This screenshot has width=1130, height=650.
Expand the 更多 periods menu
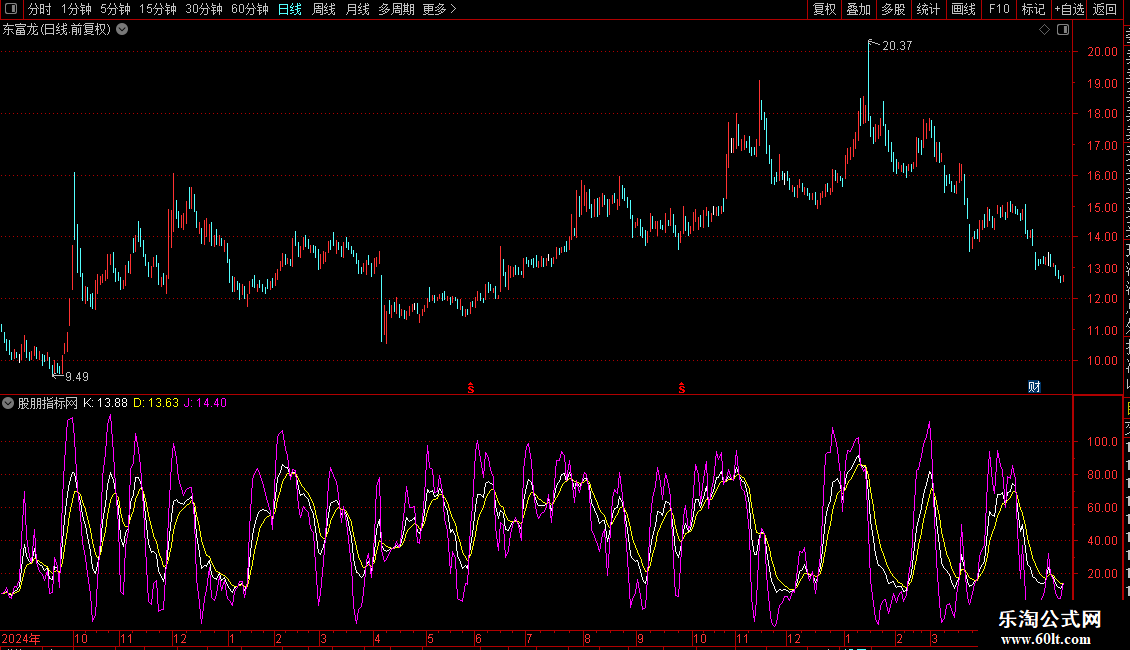pyautogui.click(x=439, y=9)
